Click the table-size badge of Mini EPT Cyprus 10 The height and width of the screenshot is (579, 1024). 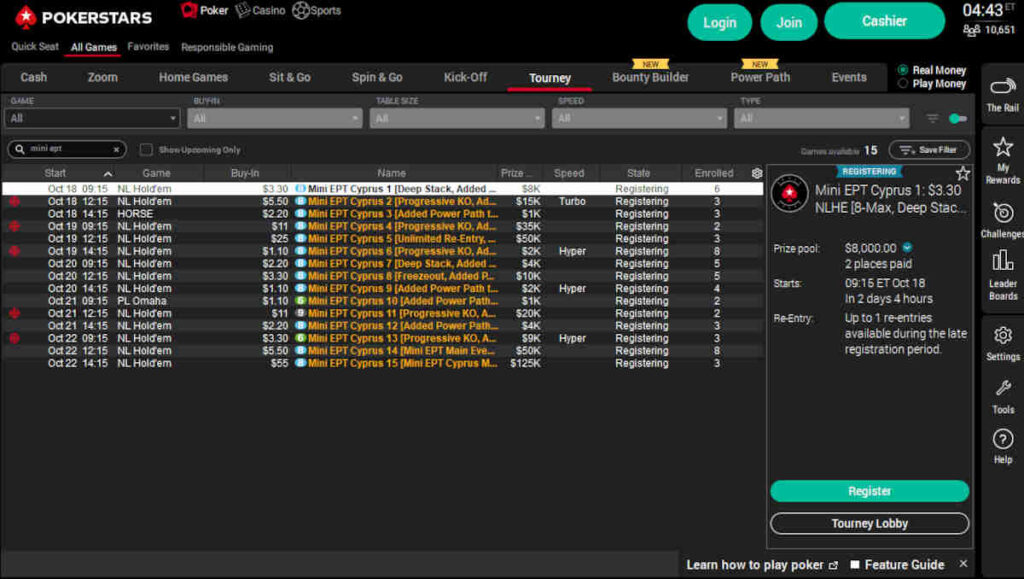300,301
